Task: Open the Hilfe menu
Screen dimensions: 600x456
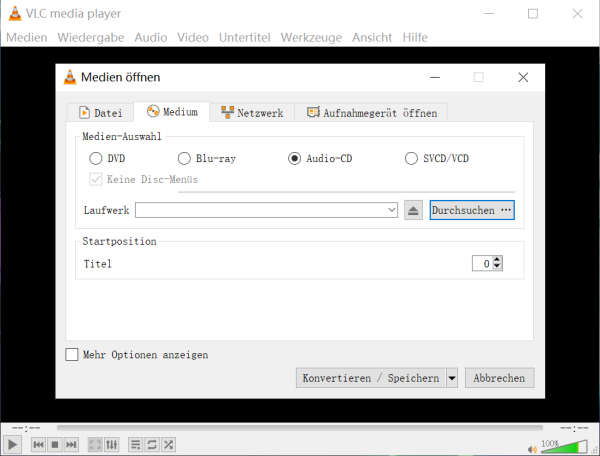Action: (x=415, y=37)
